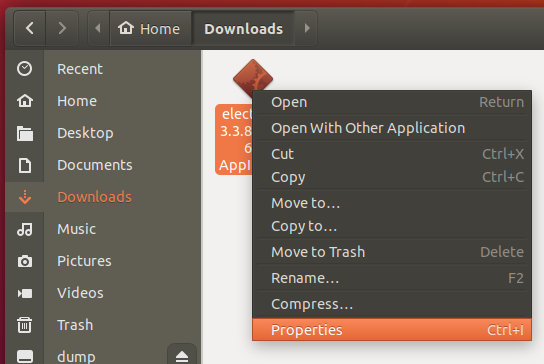Click the Downloads arrow icon in sidebar

25,197
